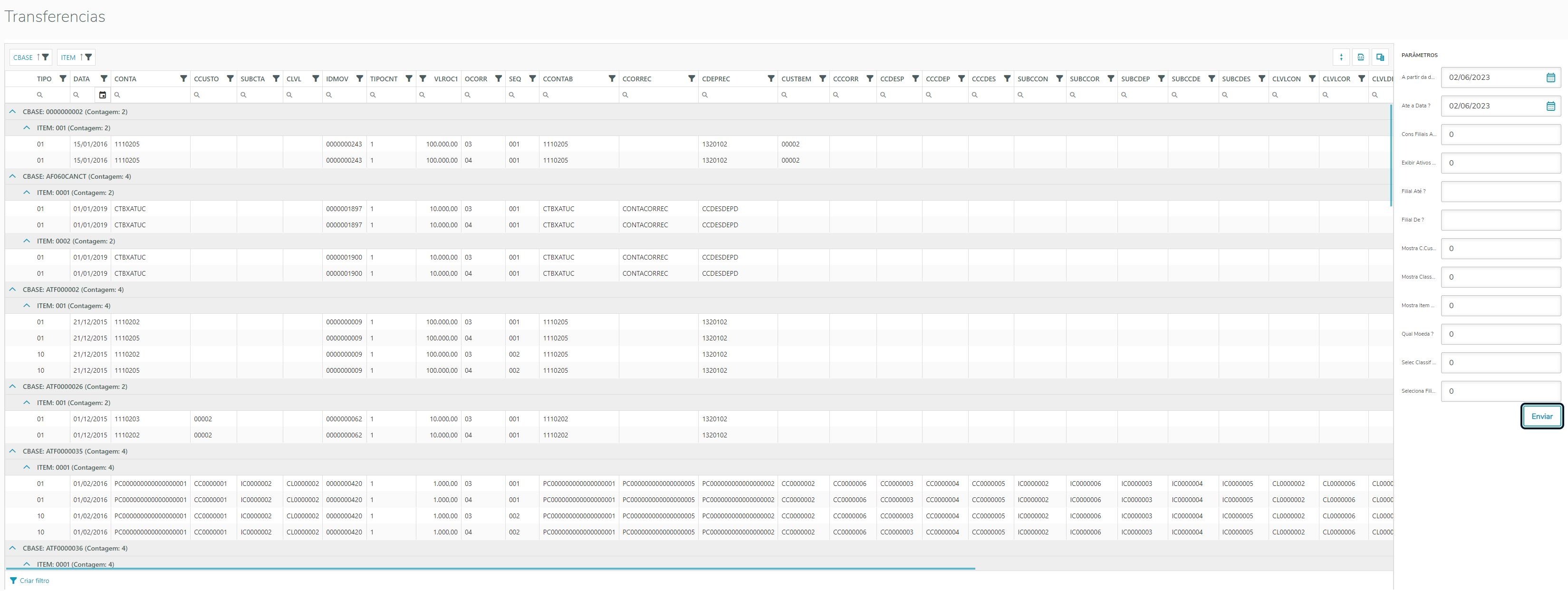Export grid to XLSX file
The width and height of the screenshot is (1568, 591).
1360,57
